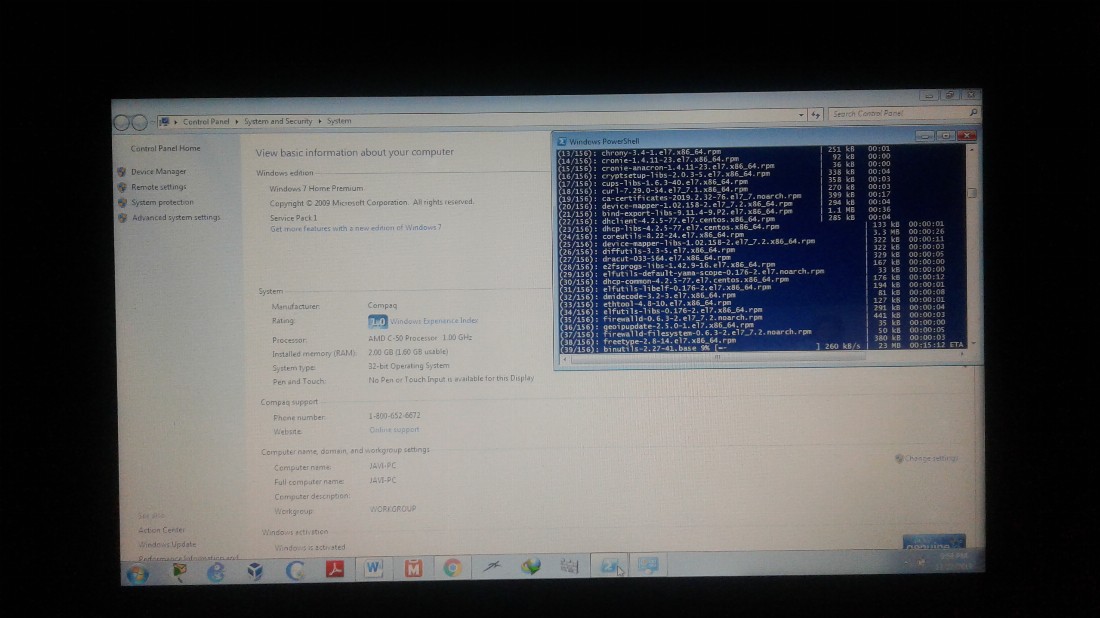Click PowerShell vertical scrollbar up arrow
1100x618 pixels.
pyautogui.click(x=972, y=150)
